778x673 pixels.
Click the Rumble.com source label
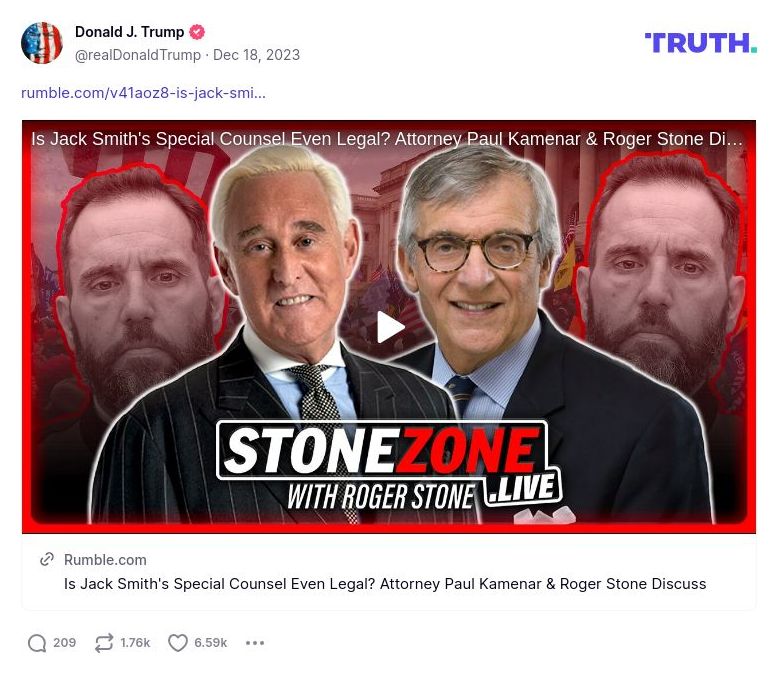point(105,560)
